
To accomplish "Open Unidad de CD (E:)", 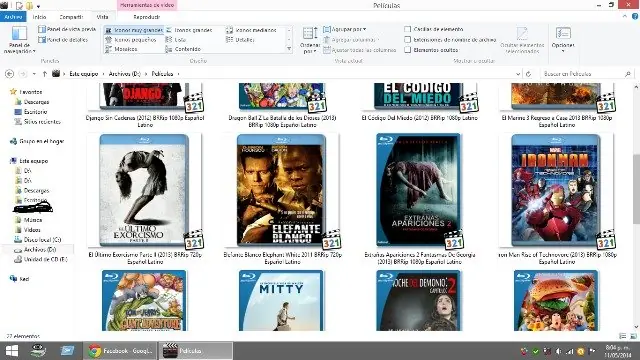I will click(x=45, y=259).
